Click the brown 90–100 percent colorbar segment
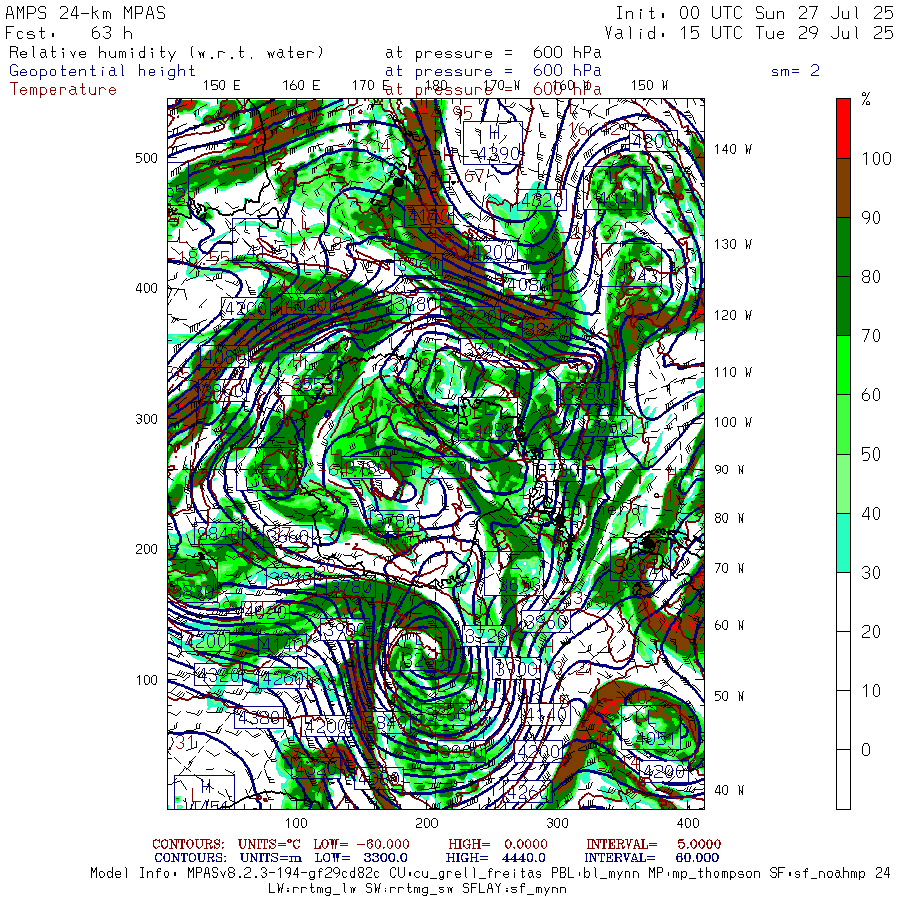Image resolution: width=900 pixels, height=900 pixels. [843, 188]
